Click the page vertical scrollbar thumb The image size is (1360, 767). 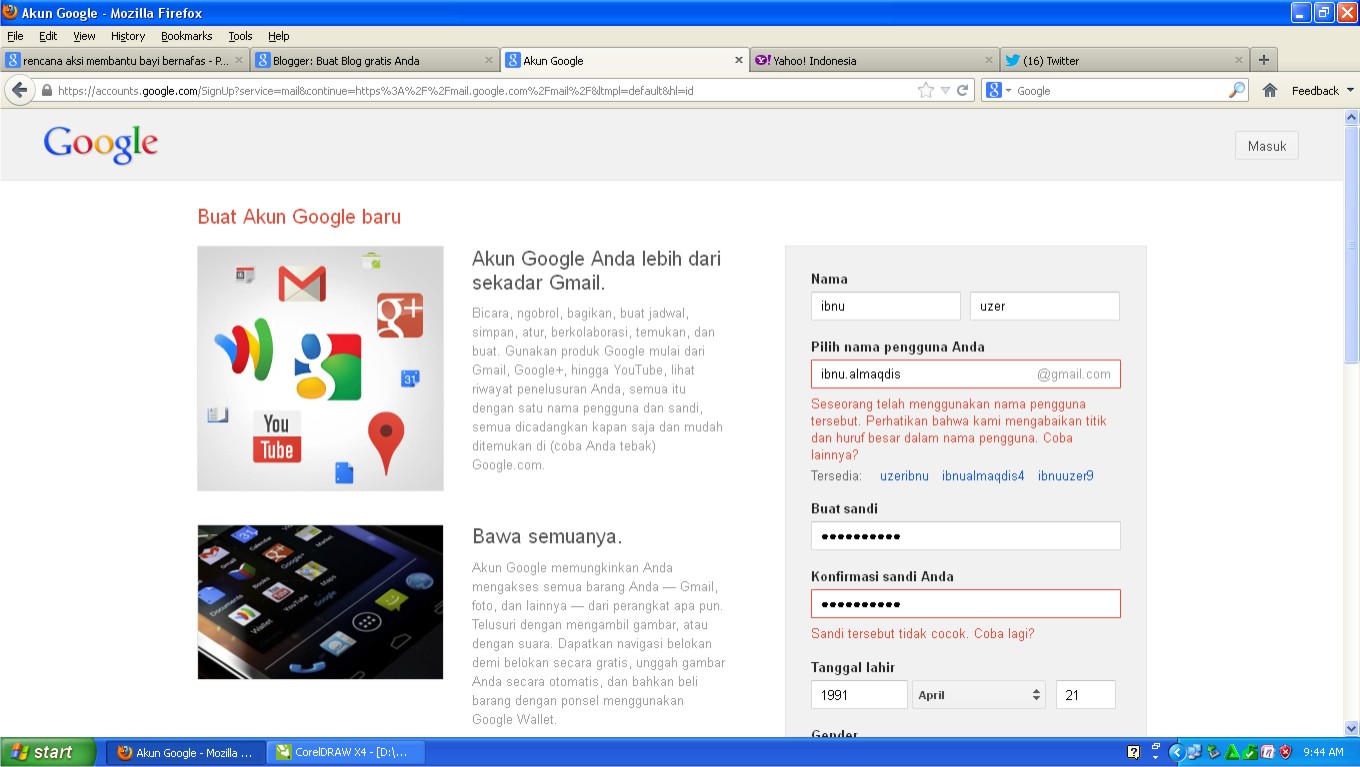click(1352, 245)
